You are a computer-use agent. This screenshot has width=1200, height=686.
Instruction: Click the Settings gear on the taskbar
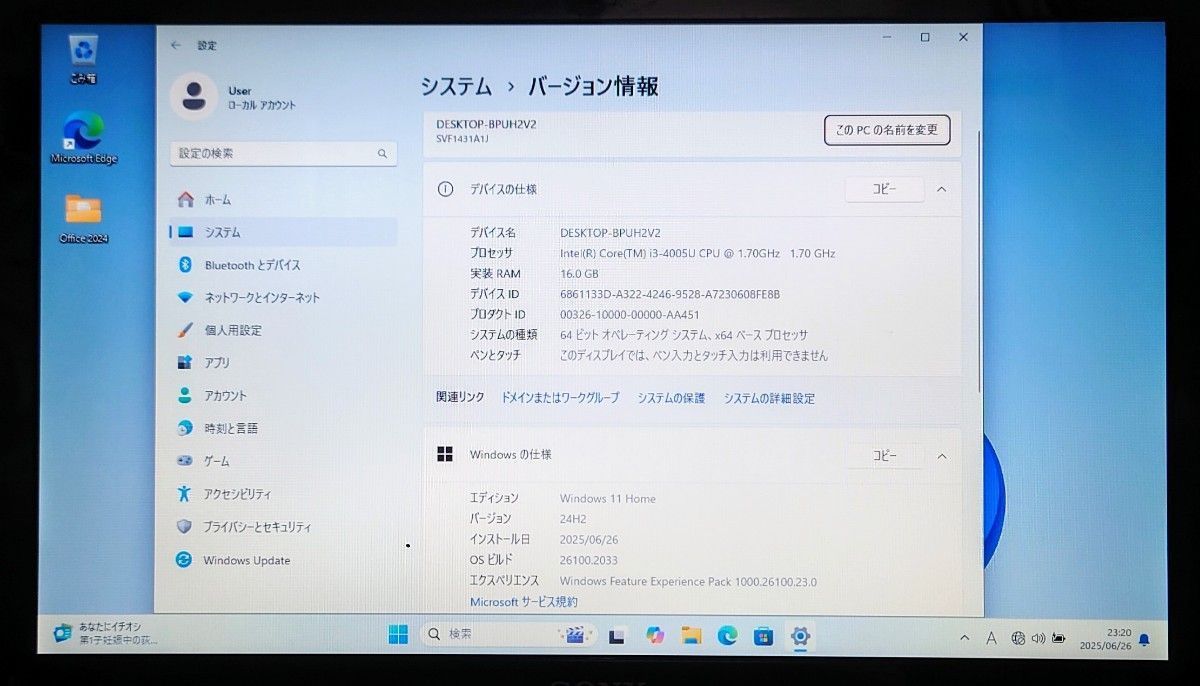click(800, 635)
